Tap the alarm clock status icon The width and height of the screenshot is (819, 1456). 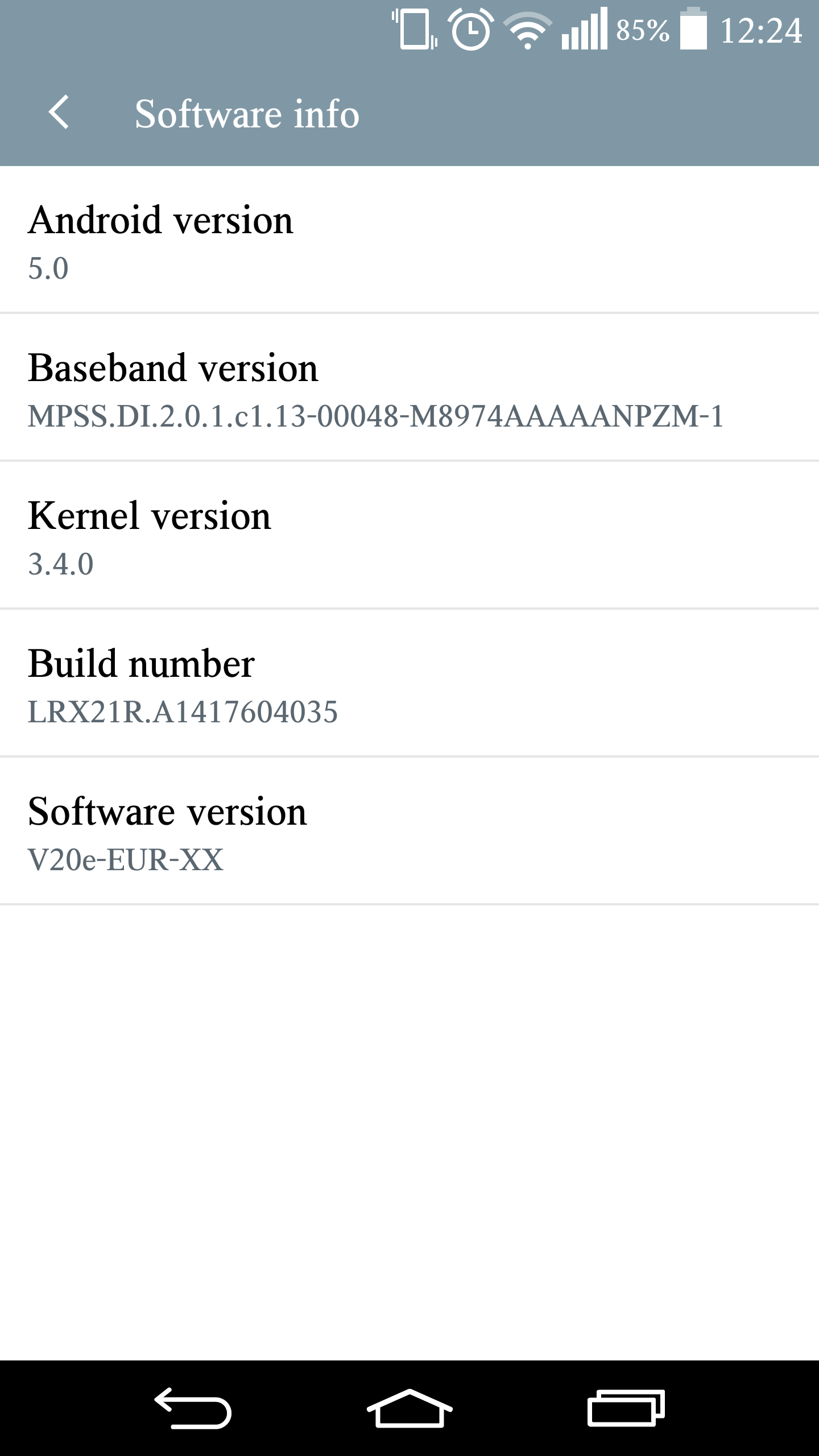471,30
